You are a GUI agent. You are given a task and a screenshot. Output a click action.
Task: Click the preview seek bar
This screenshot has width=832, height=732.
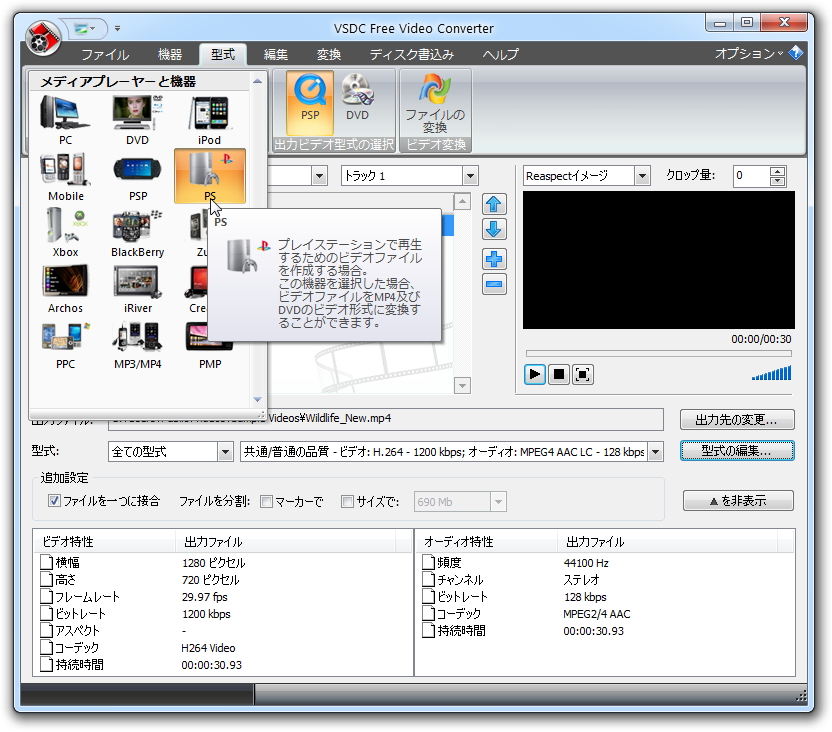(658, 353)
